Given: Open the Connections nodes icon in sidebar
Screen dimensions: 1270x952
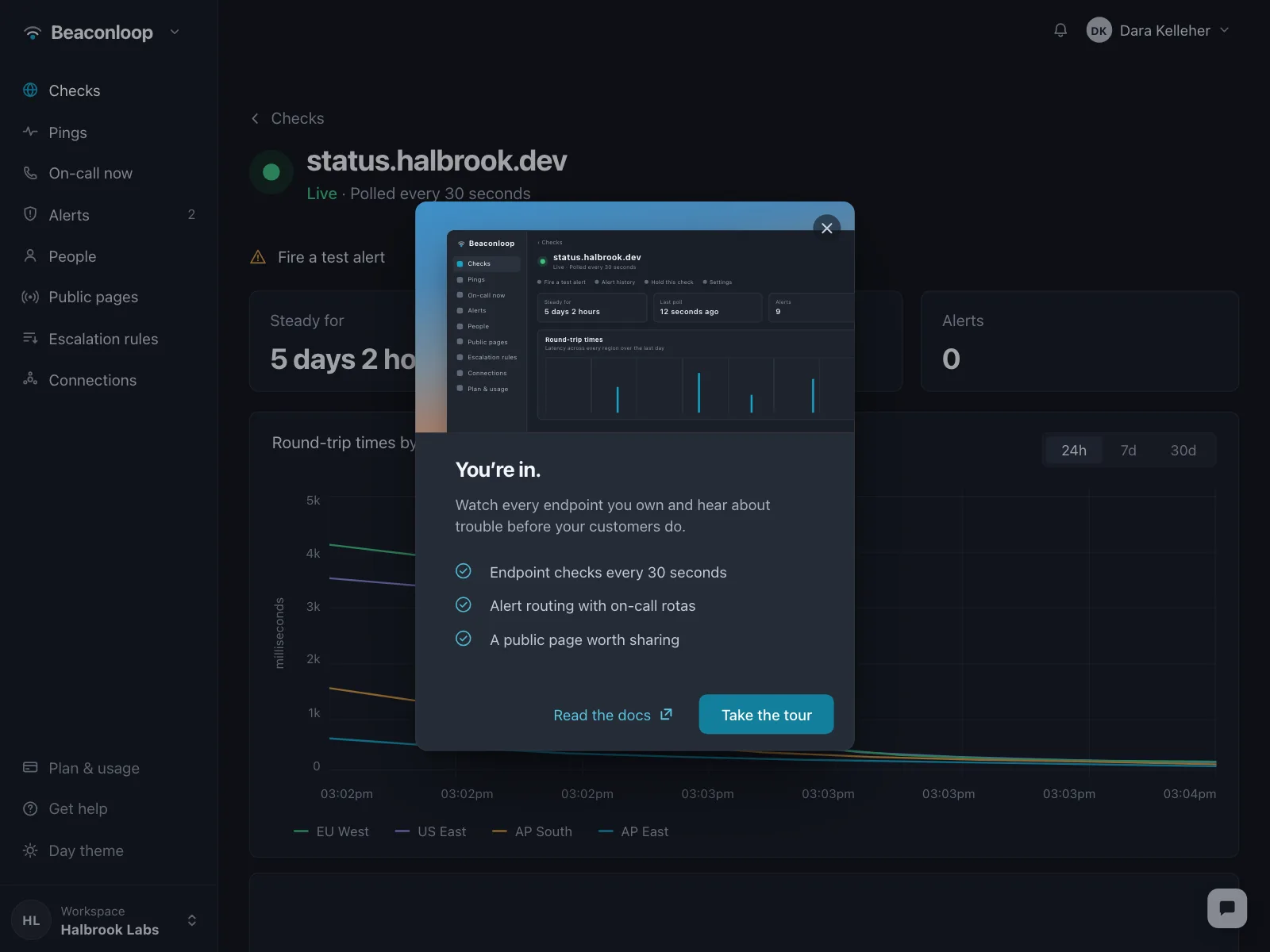Looking at the screenshot, I should tap(30, 379).
